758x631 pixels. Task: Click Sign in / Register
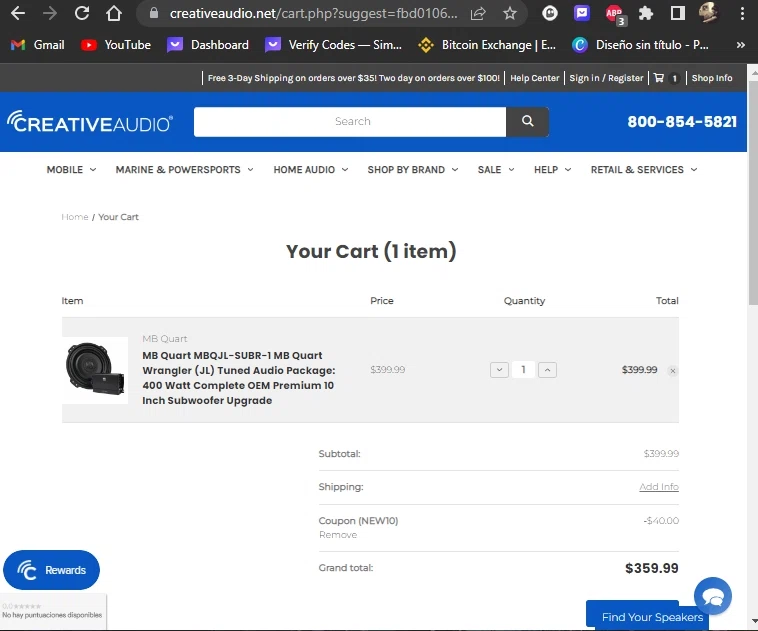[606, 78]
